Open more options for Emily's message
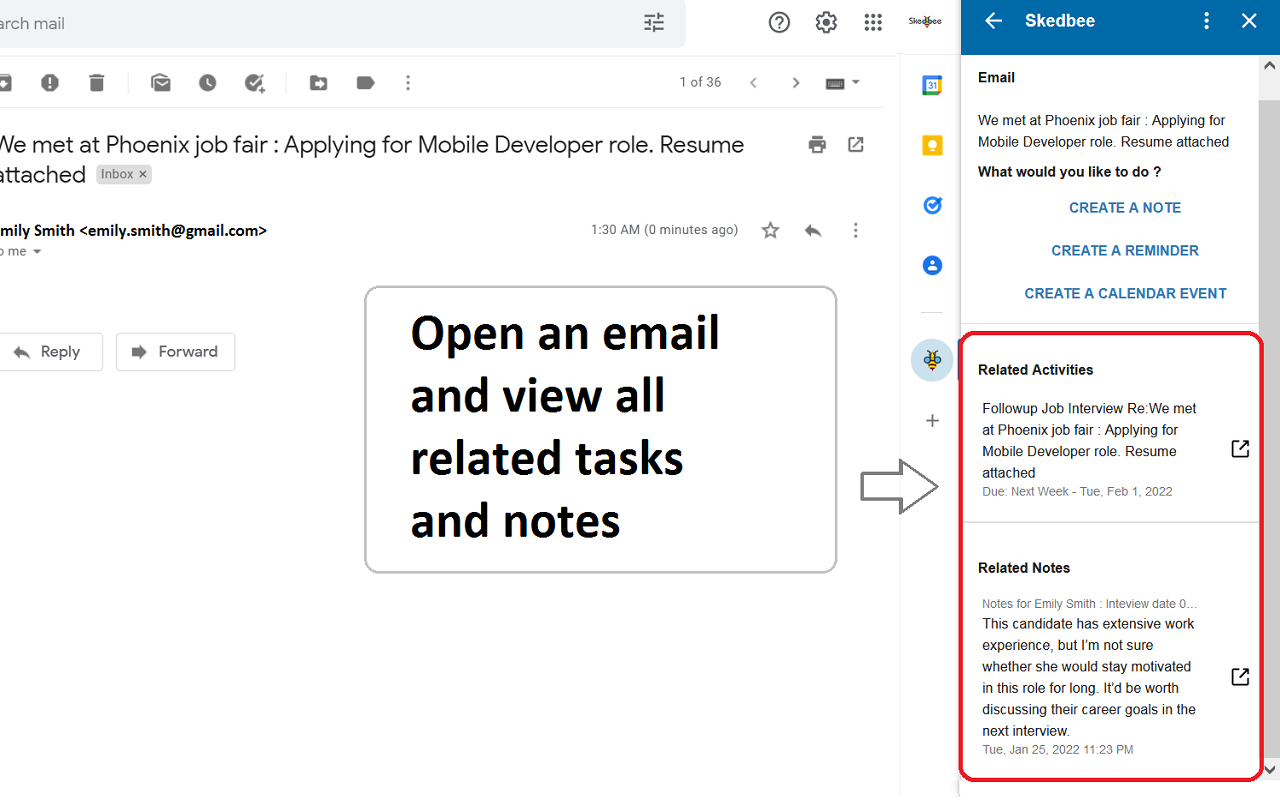 (x=855, y=231)
